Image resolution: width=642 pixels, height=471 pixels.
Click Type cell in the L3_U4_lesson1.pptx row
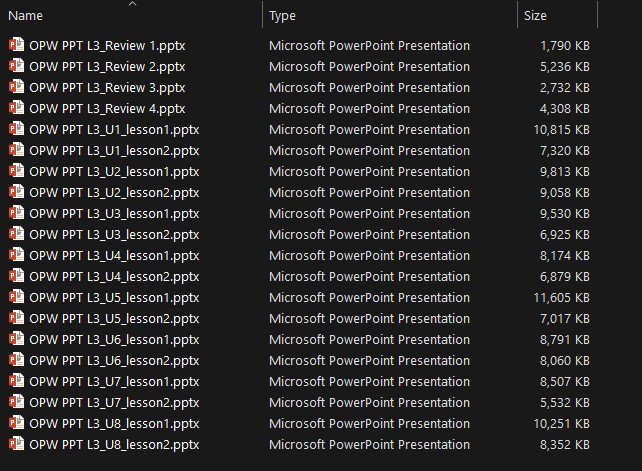[369, 256]
